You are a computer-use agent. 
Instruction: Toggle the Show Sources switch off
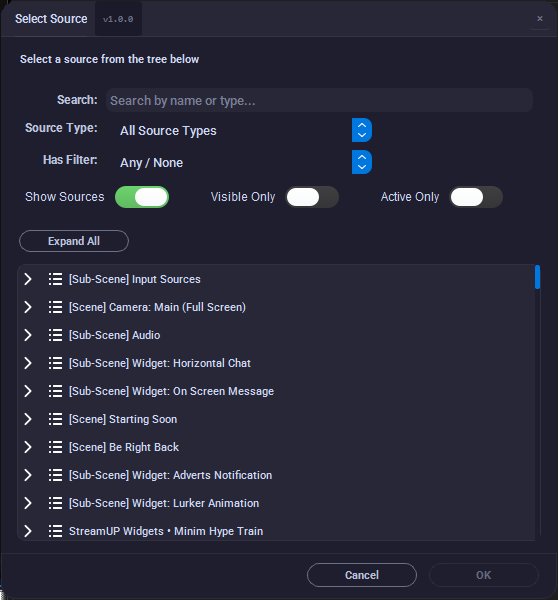pyautogui.click(x=142, y=197)
